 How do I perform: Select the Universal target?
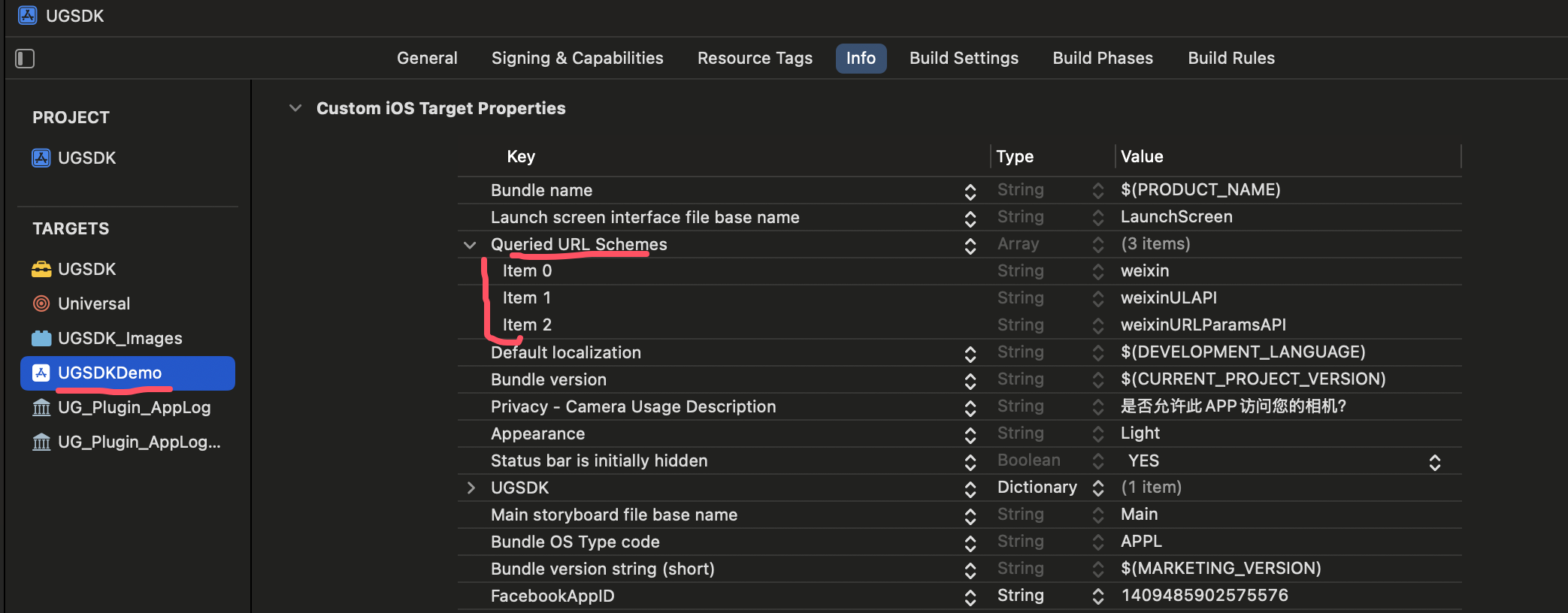(94, 303)
